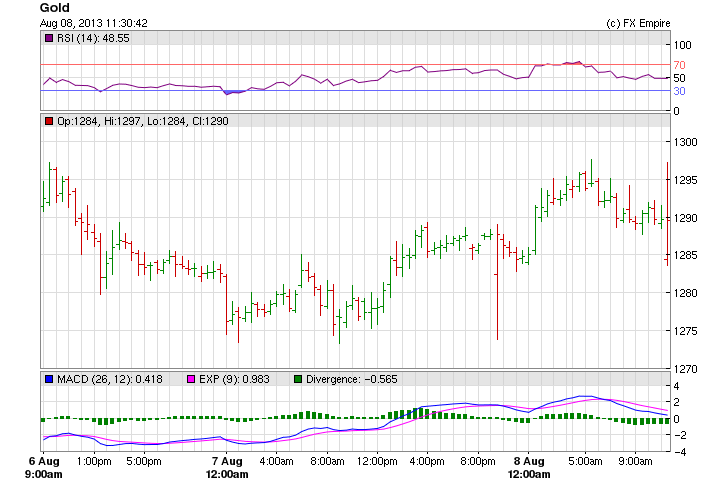Click the '1:00pm' time axis label
This screenshot has width=710, height=487.
(x=94, y=462)
